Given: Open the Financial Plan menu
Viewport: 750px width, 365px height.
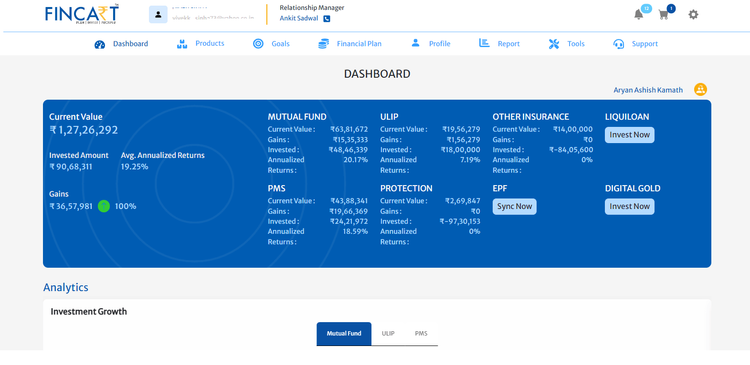Looking at the screenshot, I should (x=359, y=44).
